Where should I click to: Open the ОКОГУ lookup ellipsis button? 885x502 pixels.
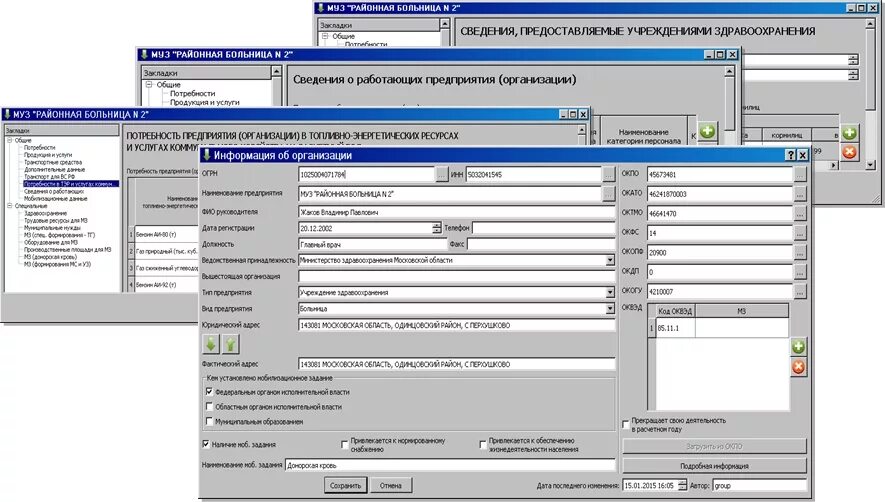pos(799,291)
